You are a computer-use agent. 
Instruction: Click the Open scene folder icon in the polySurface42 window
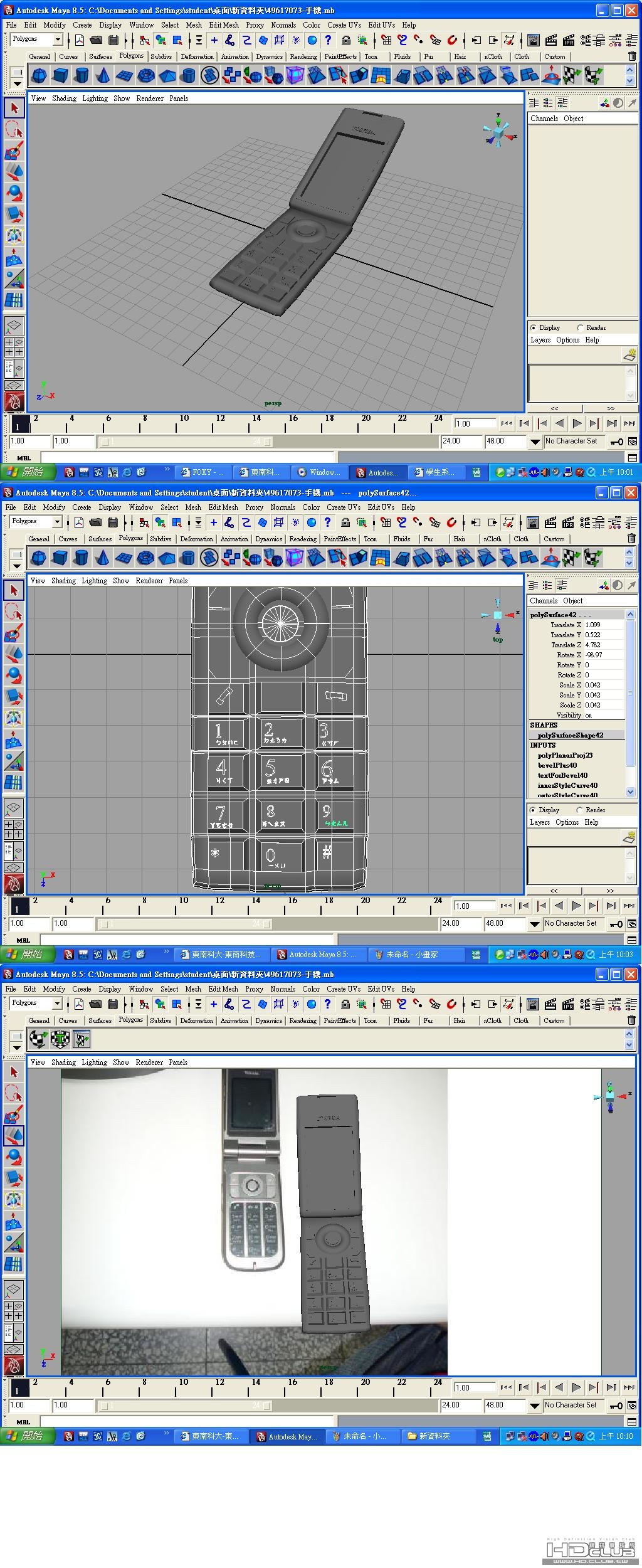95,522
